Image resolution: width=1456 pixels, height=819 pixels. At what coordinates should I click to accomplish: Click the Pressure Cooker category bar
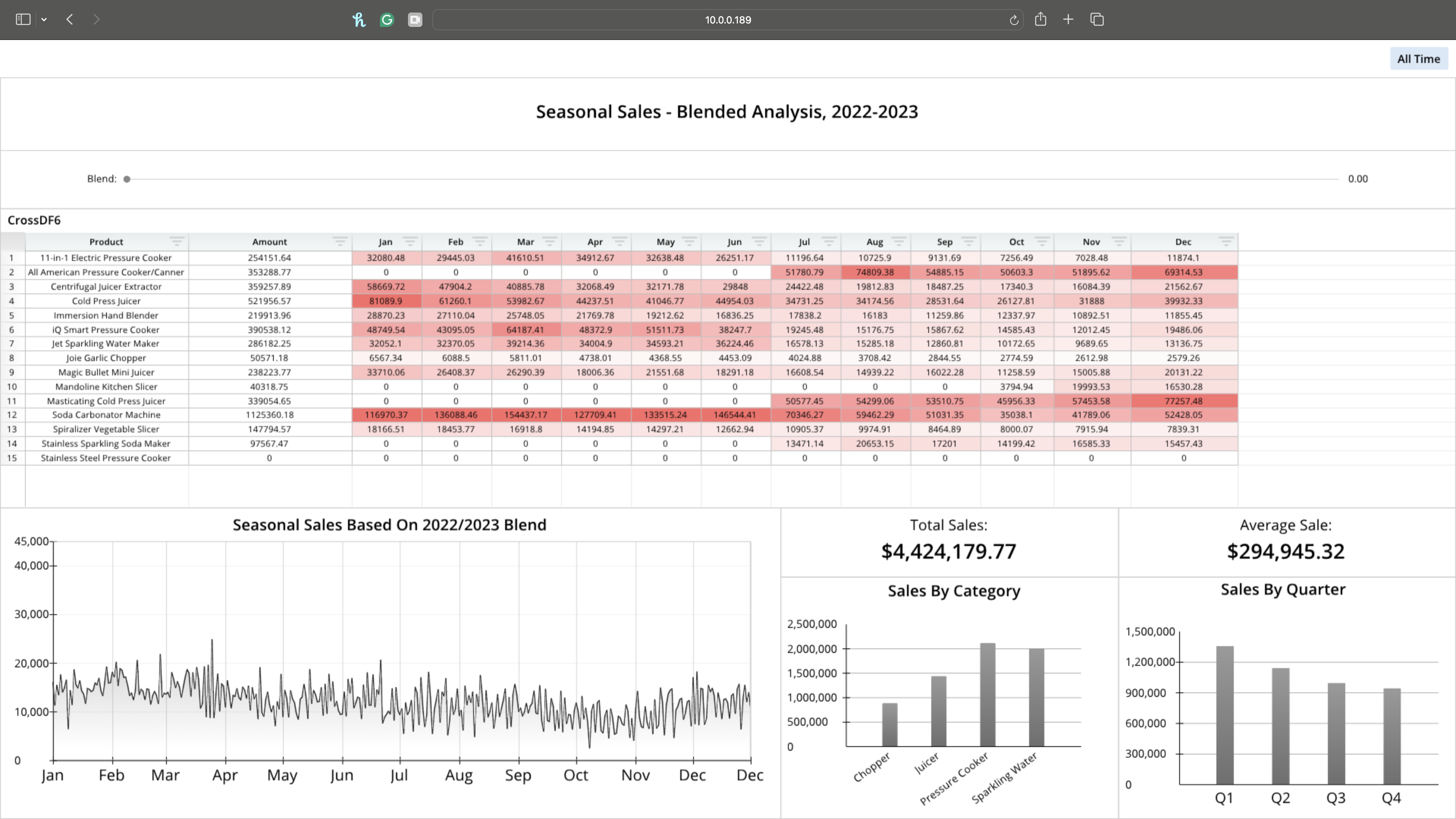coord(987,695)
